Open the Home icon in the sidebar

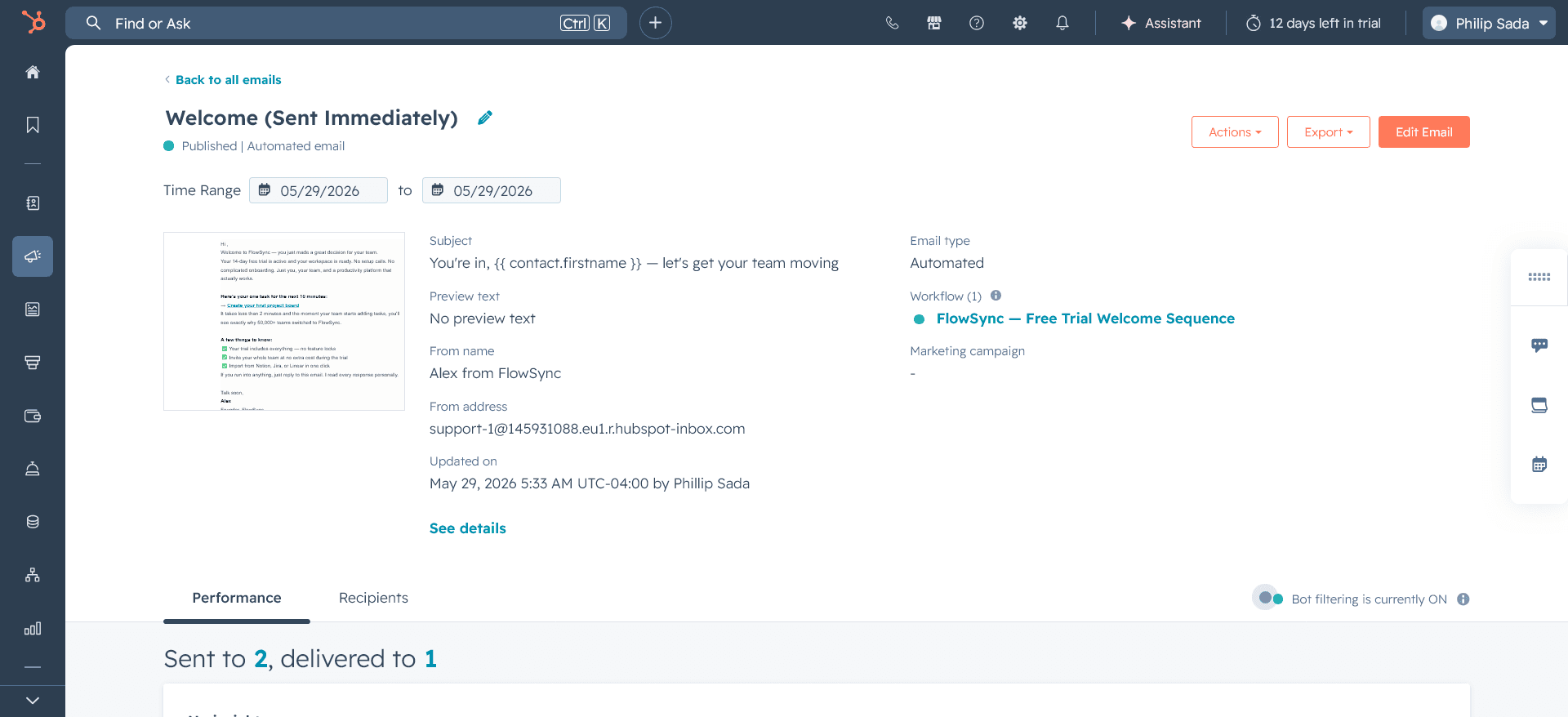click(33, 72)
